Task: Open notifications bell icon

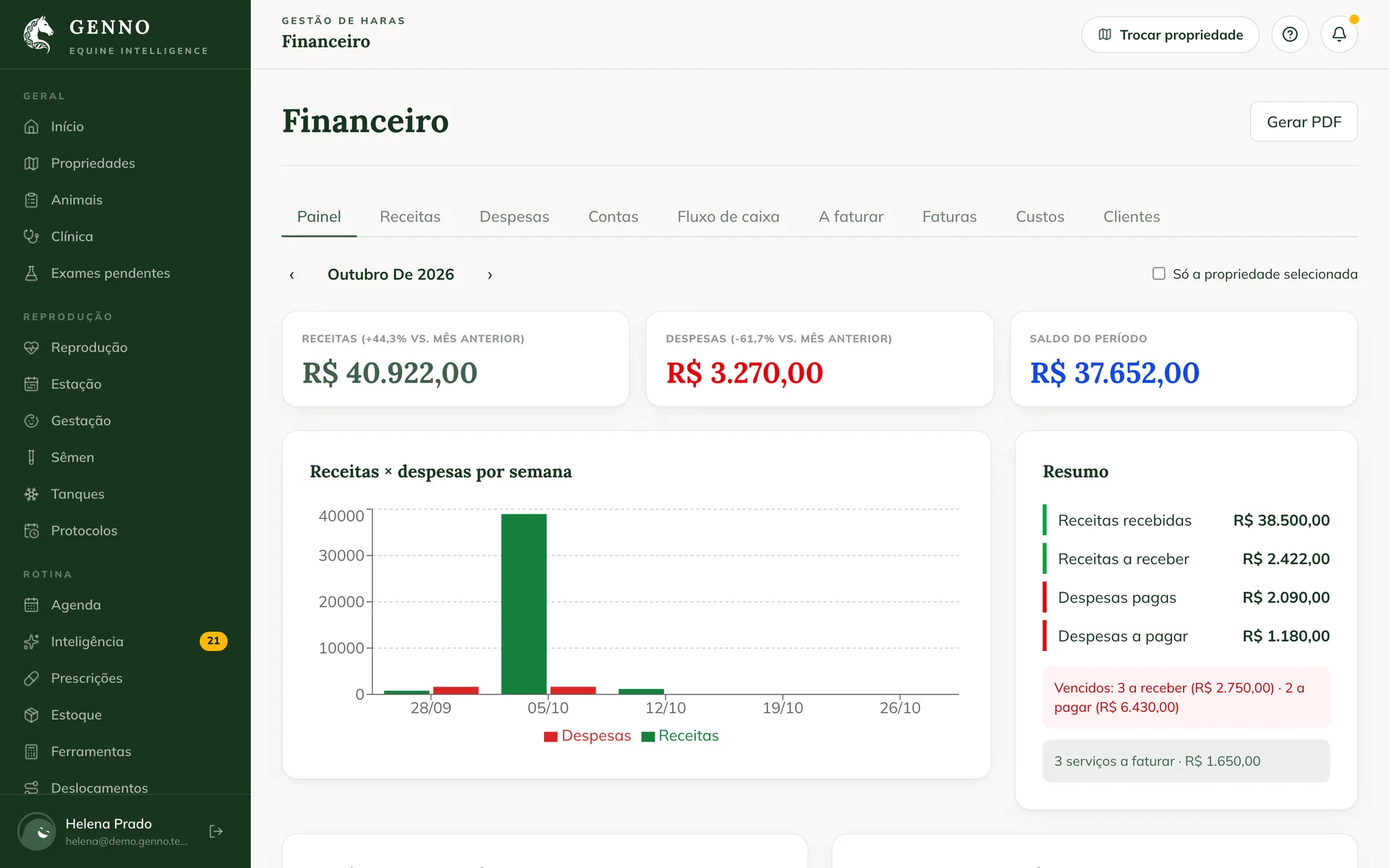Action: 1339,34
